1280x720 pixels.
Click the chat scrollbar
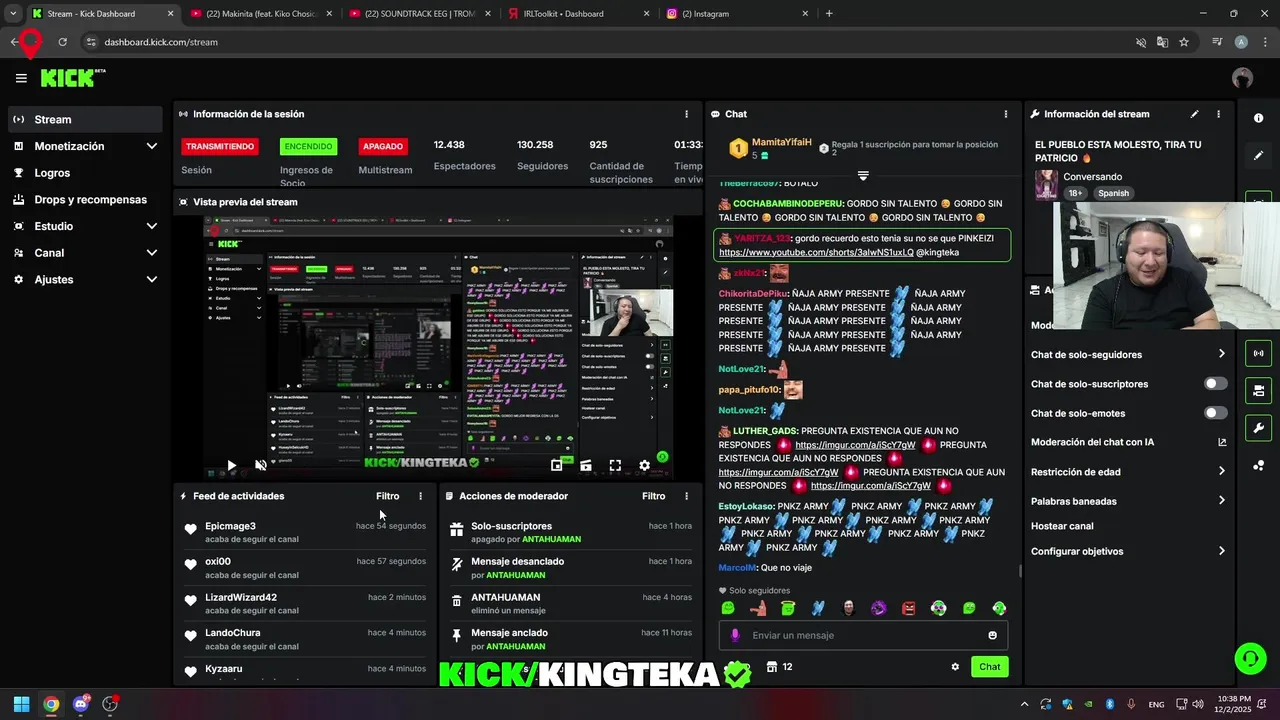pyautogui.click(x=1019, y=572)
